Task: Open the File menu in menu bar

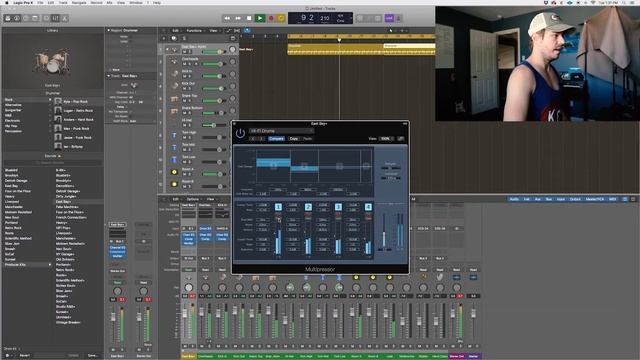Action: click(40, 2)
